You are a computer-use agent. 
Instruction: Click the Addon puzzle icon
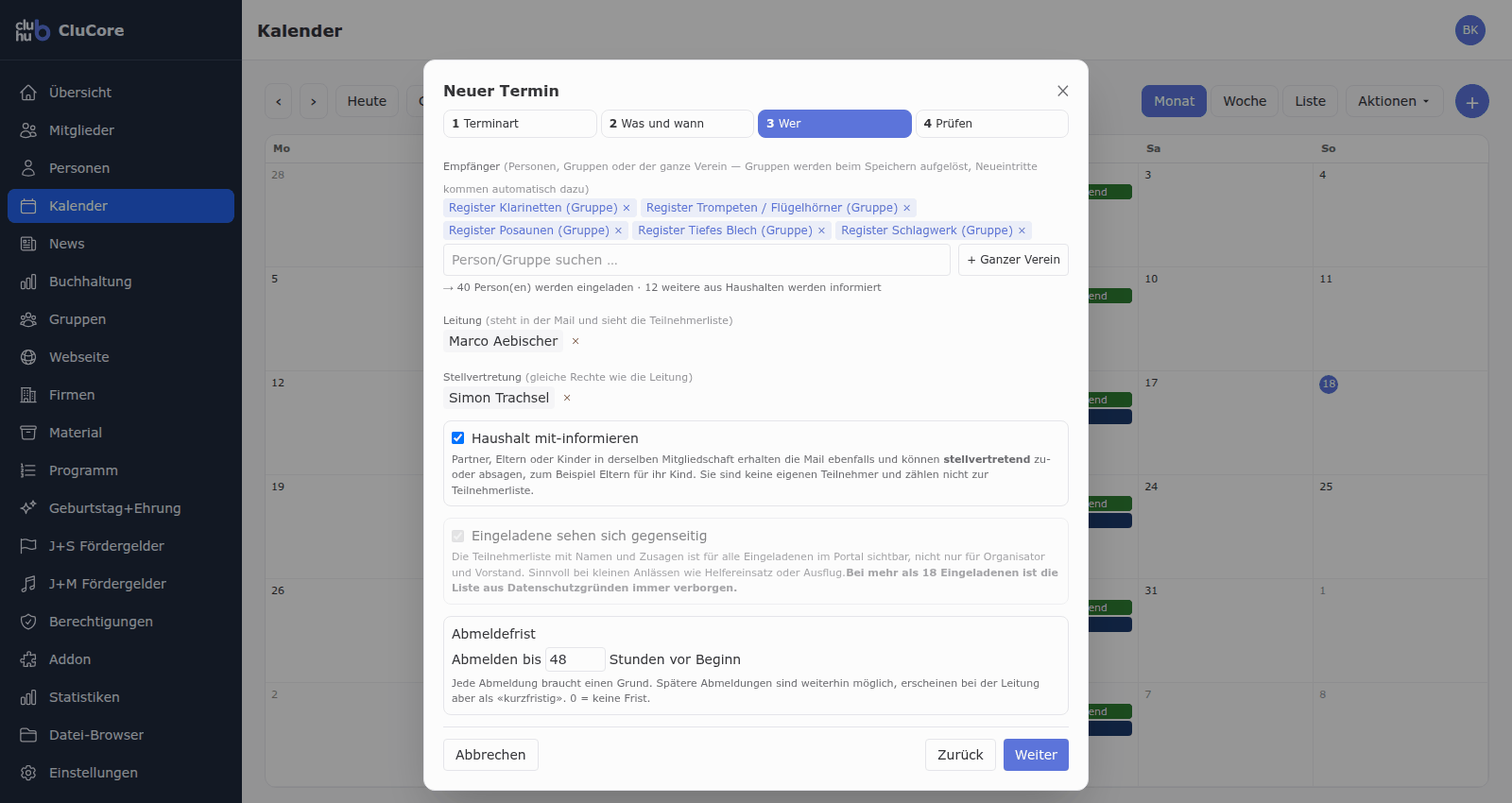[x=28, y=659]
